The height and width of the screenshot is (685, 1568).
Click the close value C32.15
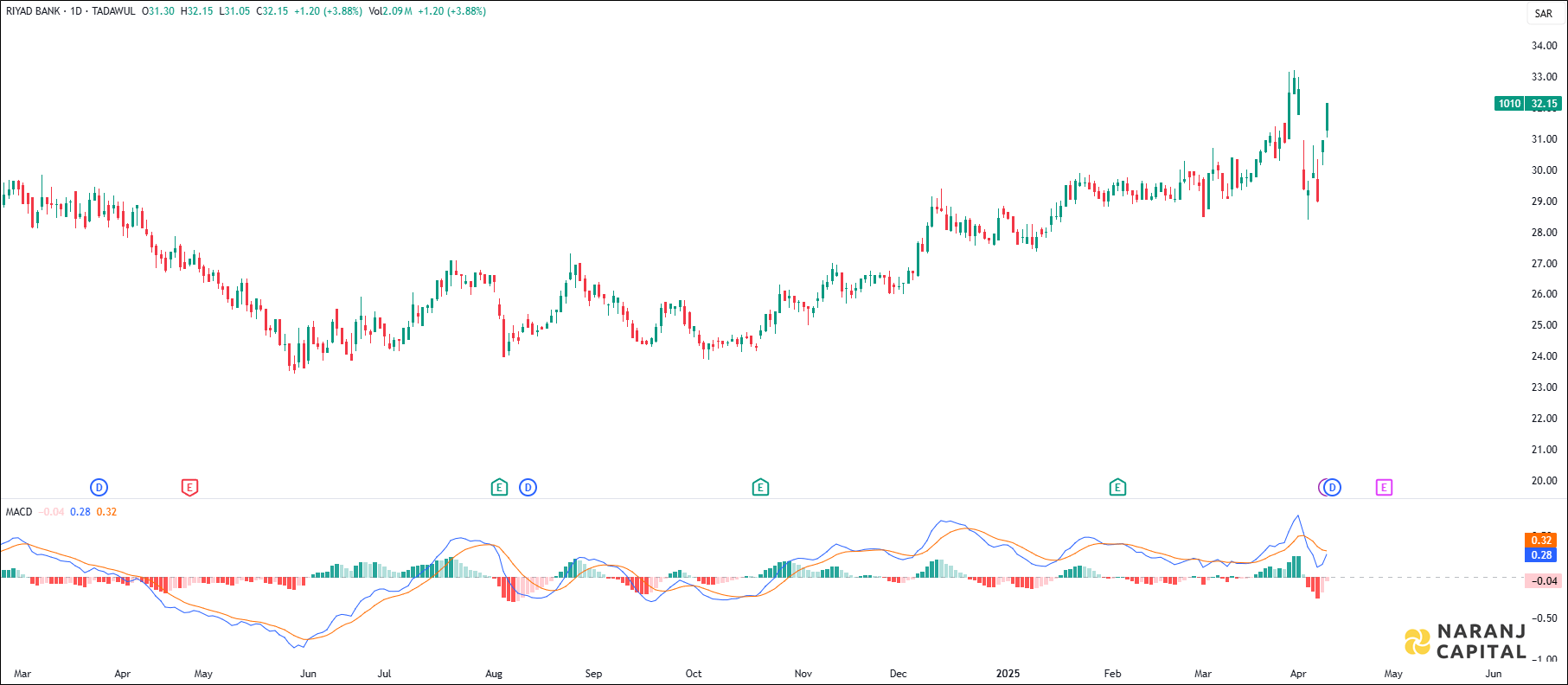pos(272,11)
